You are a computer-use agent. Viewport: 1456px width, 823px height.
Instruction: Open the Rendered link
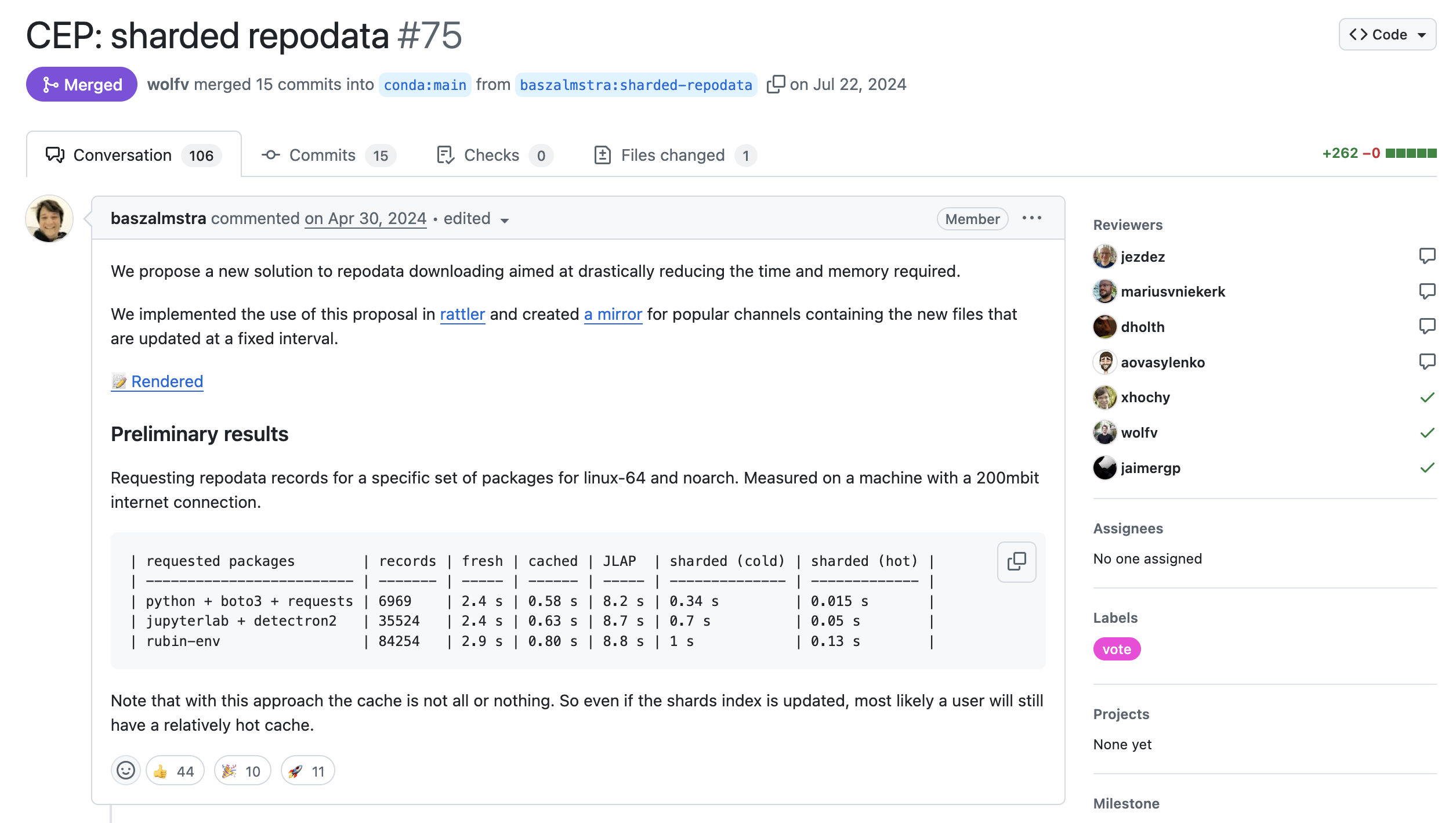tap(167, 382)
